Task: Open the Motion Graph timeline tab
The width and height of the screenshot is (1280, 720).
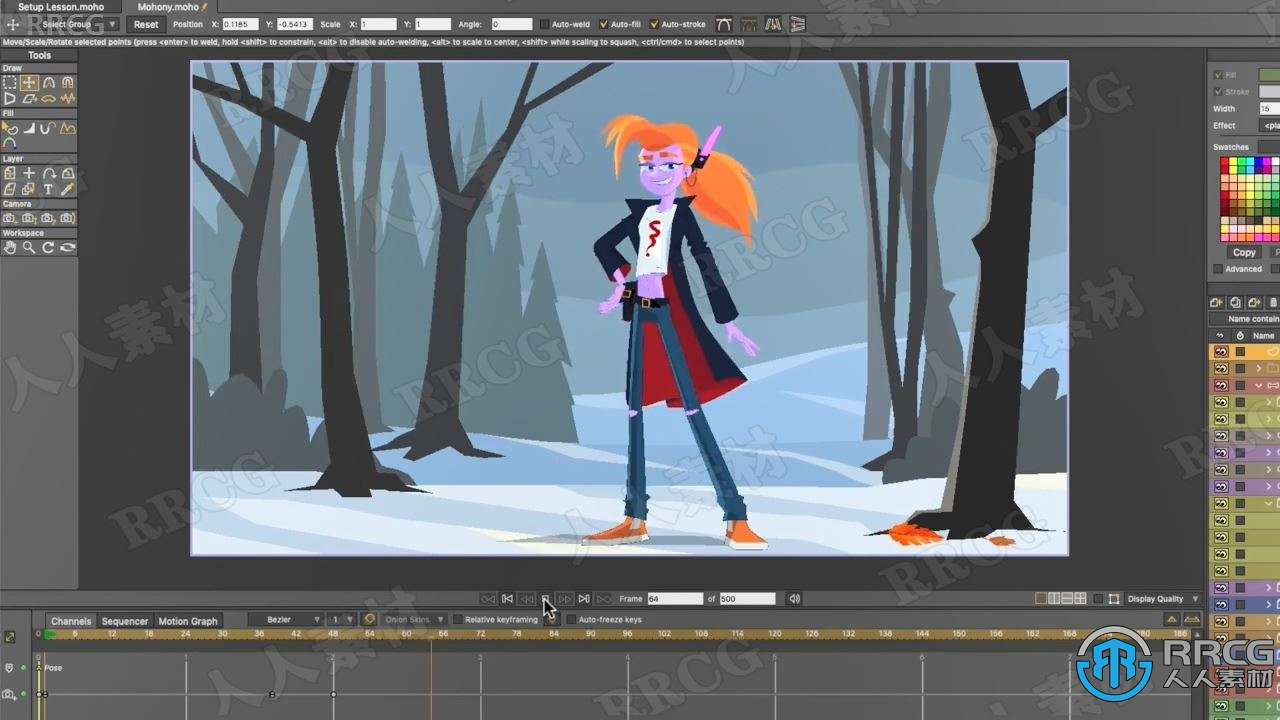Action: pyautogui.click(x=188, y=621)
